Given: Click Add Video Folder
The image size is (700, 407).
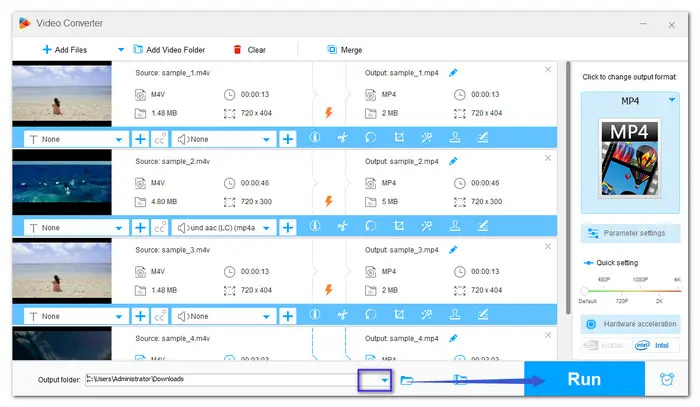Looking at the screenshot, I should (169, 50).
